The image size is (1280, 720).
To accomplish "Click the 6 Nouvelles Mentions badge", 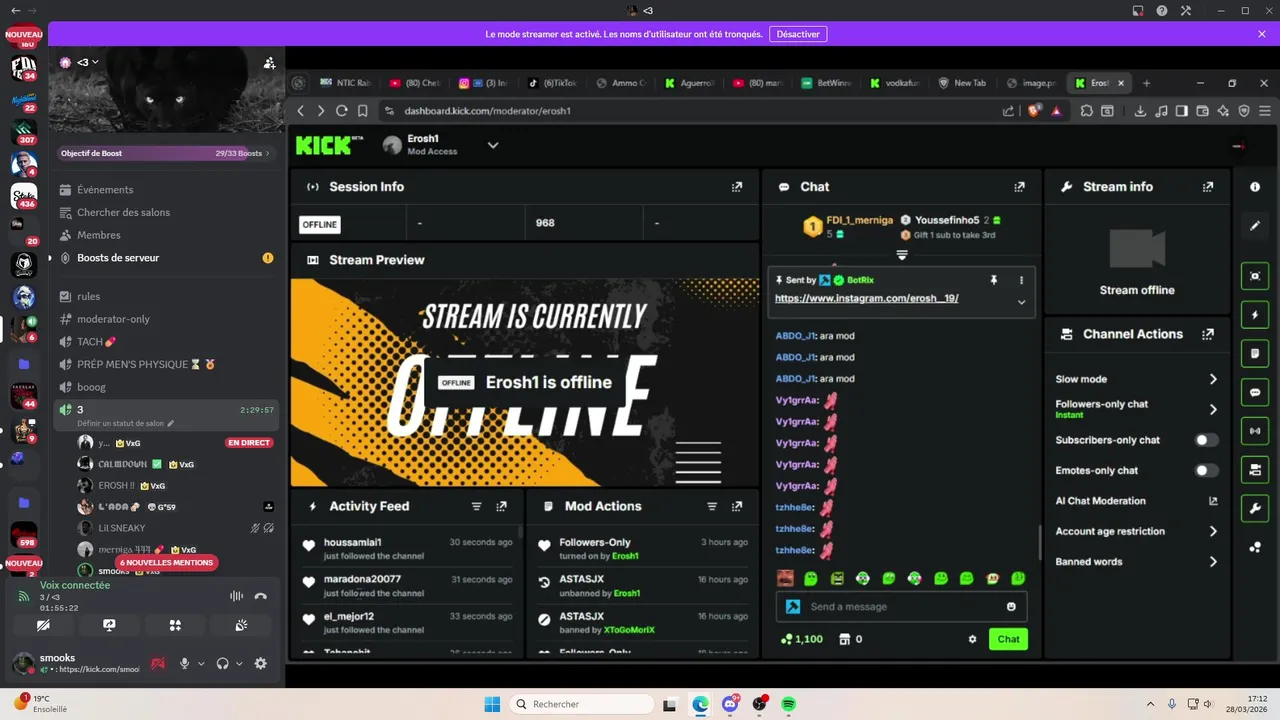I will 167,563.
